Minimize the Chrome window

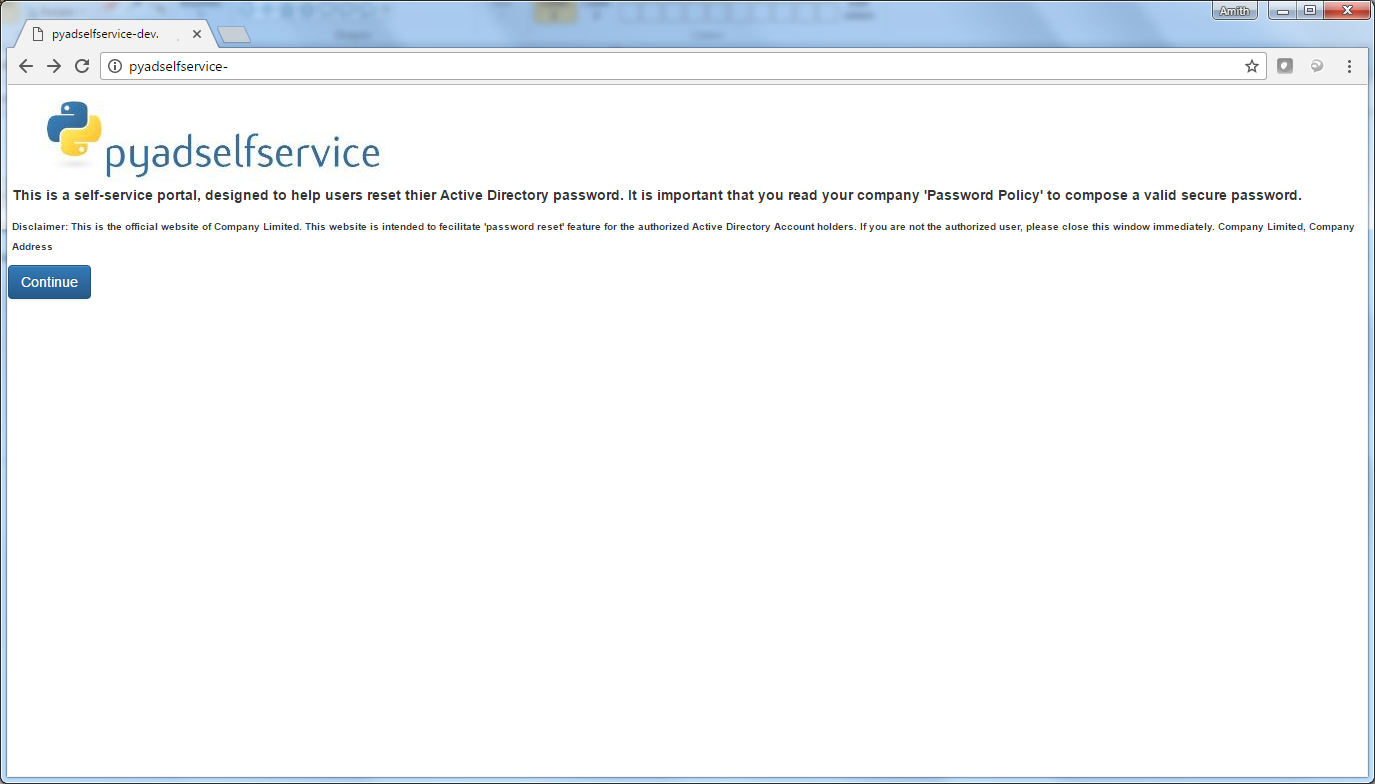coord(1282,11)
